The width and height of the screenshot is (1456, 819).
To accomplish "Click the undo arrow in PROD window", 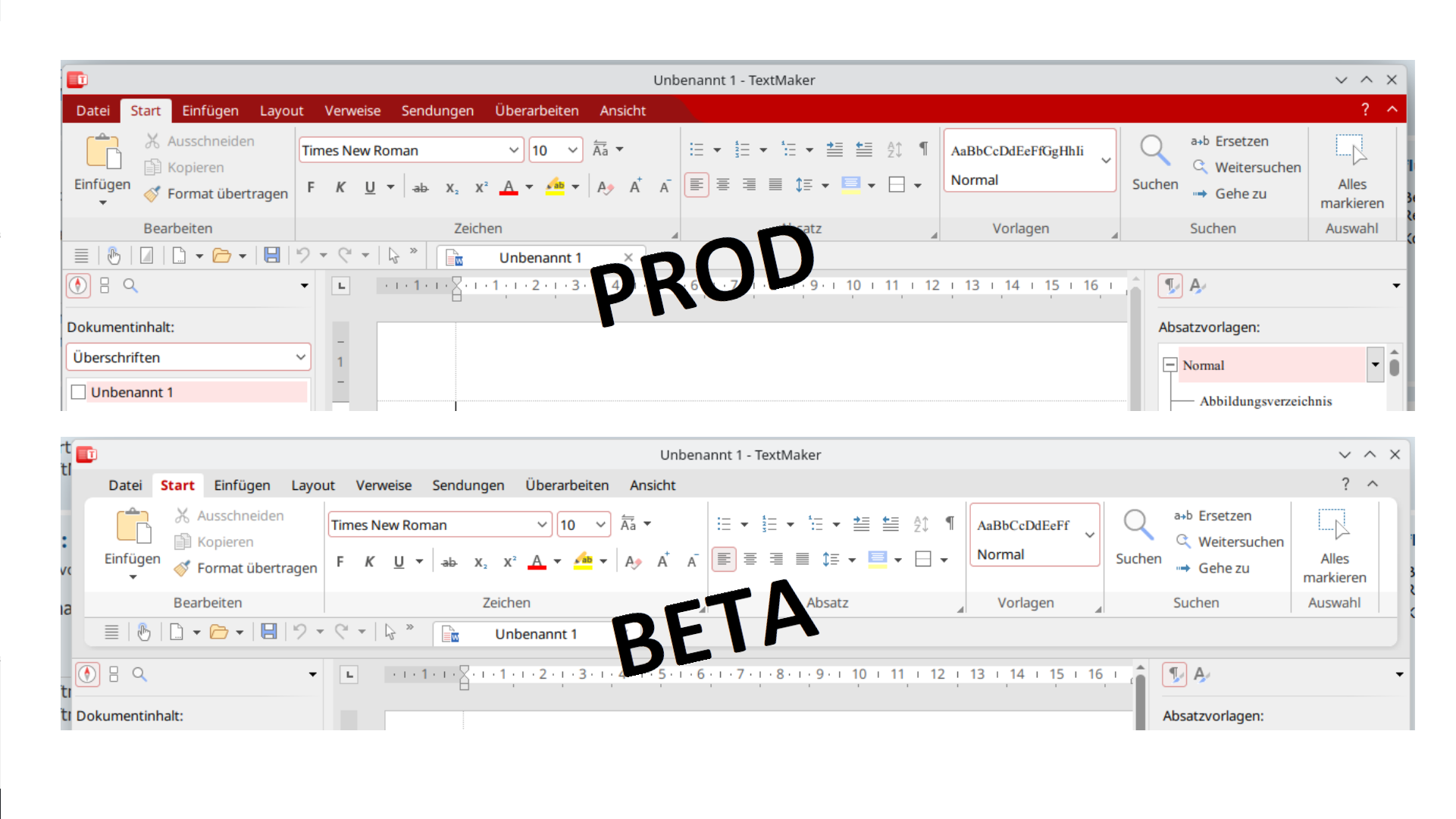I will tap(303, 256).
